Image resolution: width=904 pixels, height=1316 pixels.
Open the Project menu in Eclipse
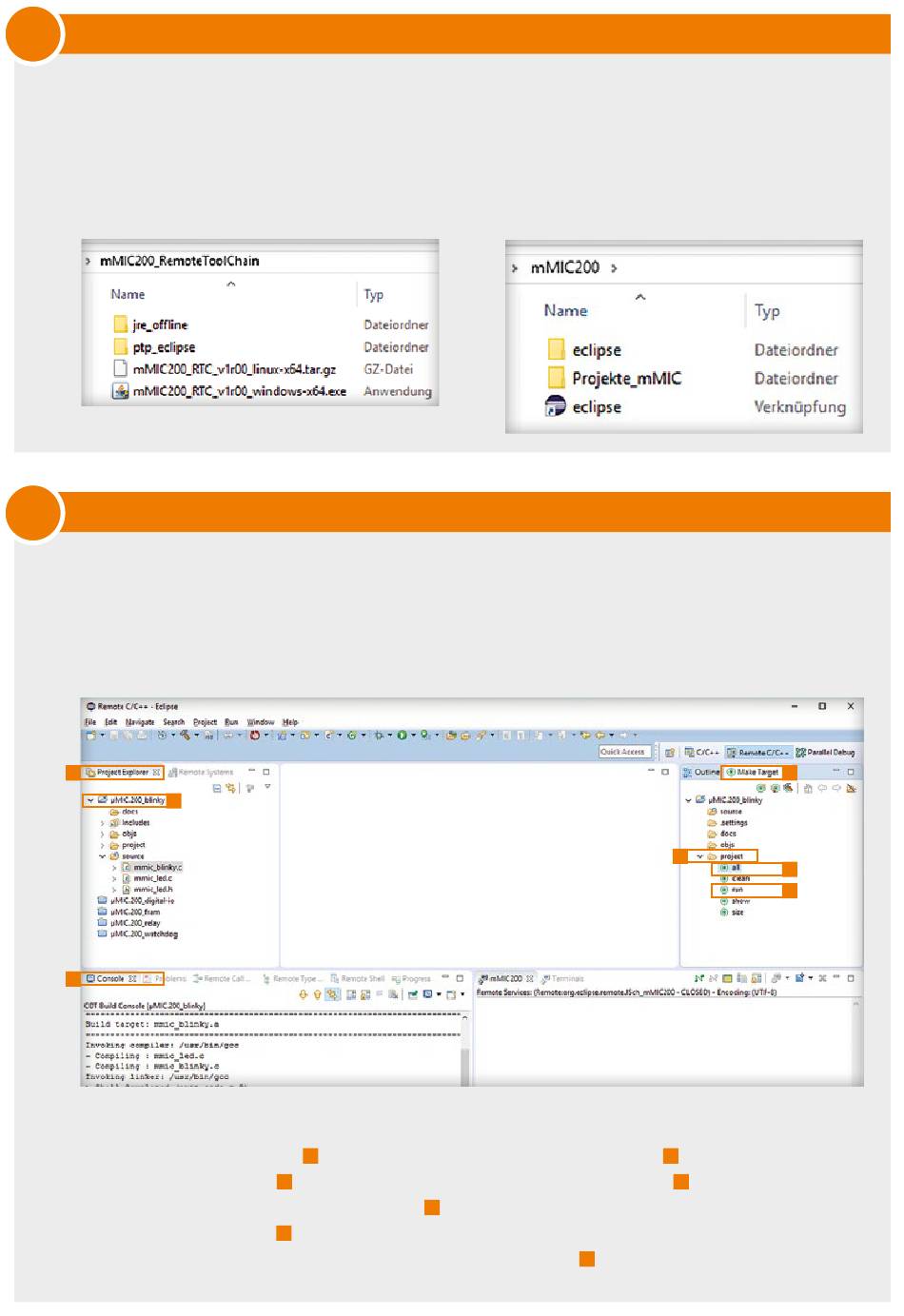click(206, 722)
